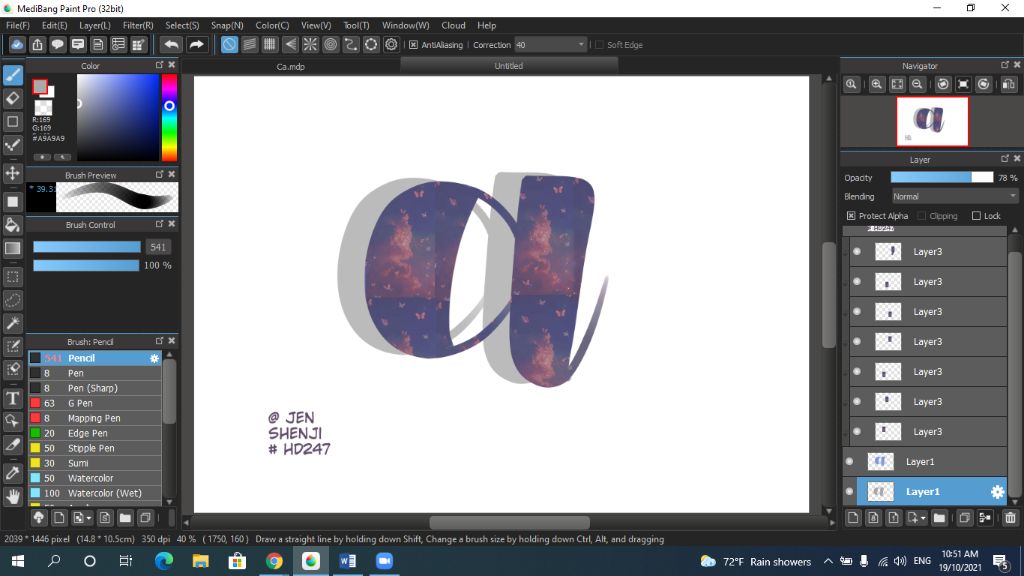Enable parallel snap guide

pos(249,44)
